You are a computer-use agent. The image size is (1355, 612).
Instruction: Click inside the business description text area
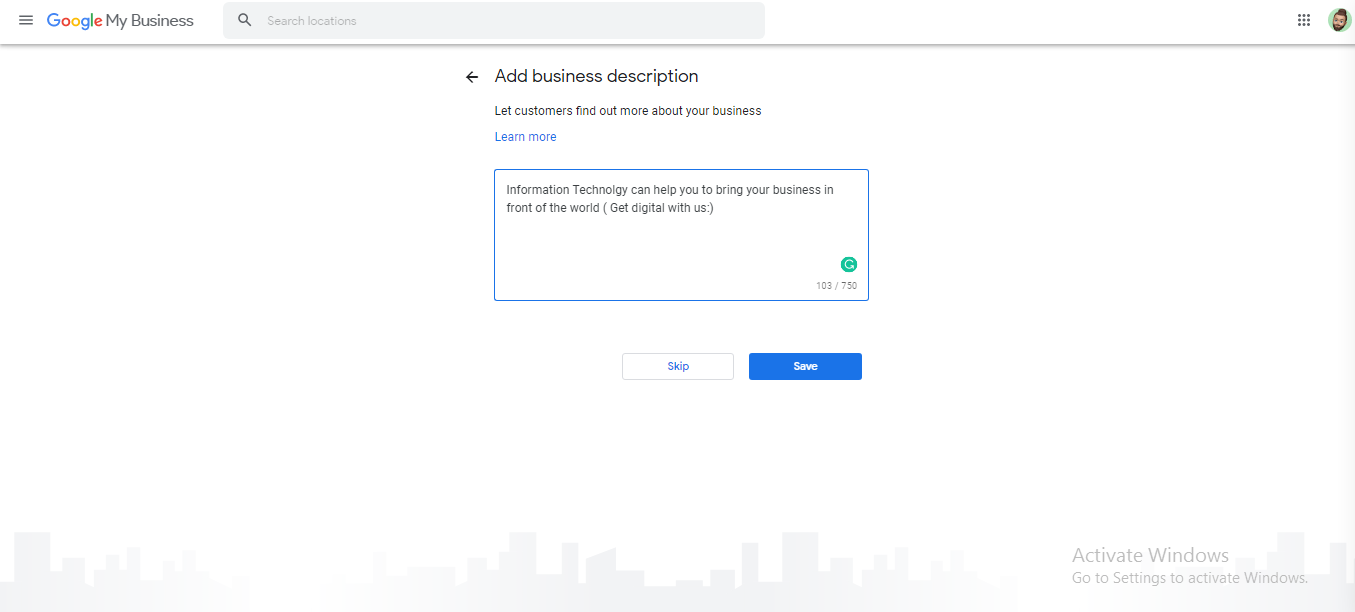click(x=680, y=245)
